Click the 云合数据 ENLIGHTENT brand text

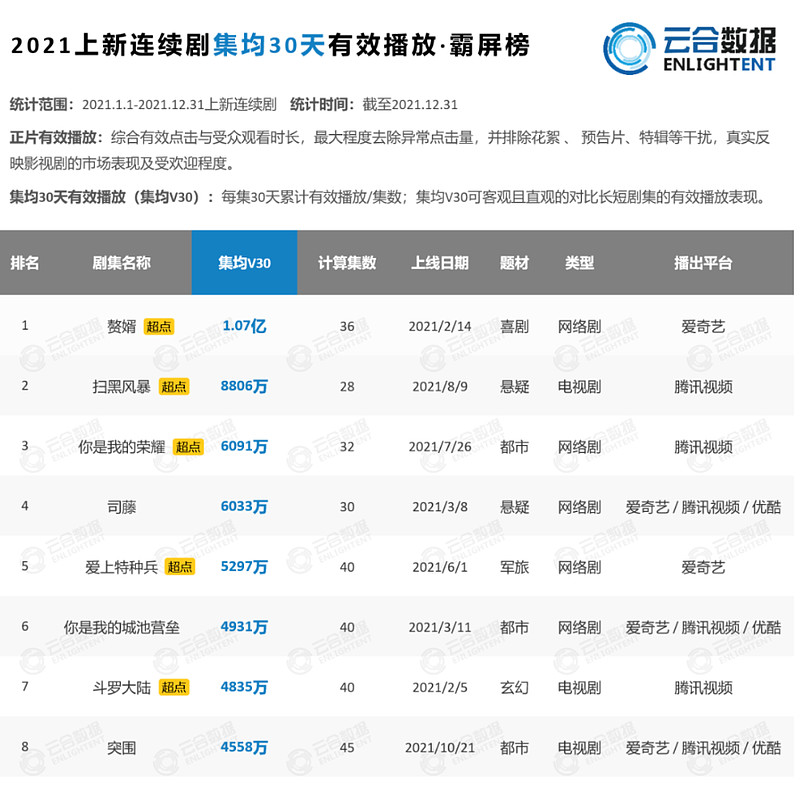coord(719,48)
